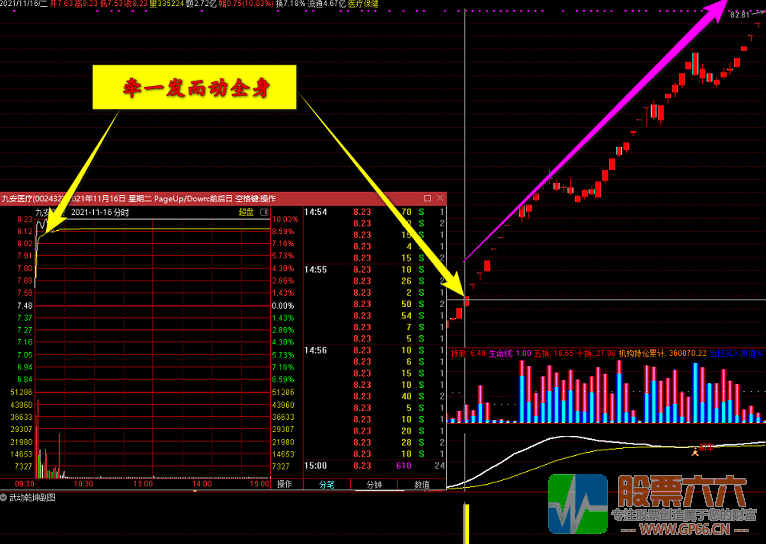Screen dimensions: 766x544
Task: Maximize the 九安医疗 intraday popup window
Action: click(x=427, y=198)
